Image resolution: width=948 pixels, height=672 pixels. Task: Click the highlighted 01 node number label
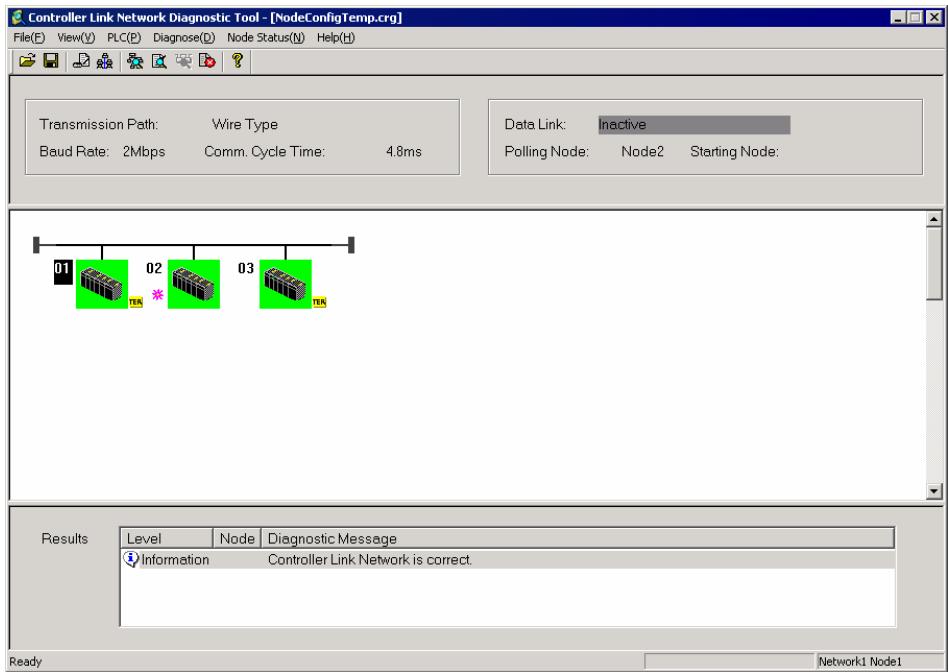pos(63,272)
